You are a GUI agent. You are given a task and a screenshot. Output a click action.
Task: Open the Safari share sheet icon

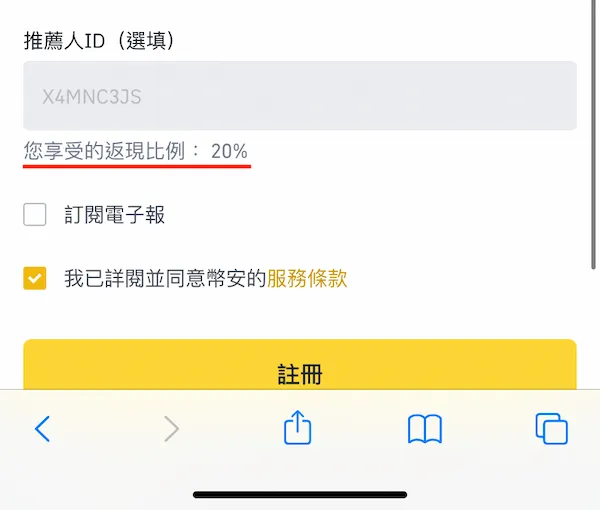click(297, 427)
